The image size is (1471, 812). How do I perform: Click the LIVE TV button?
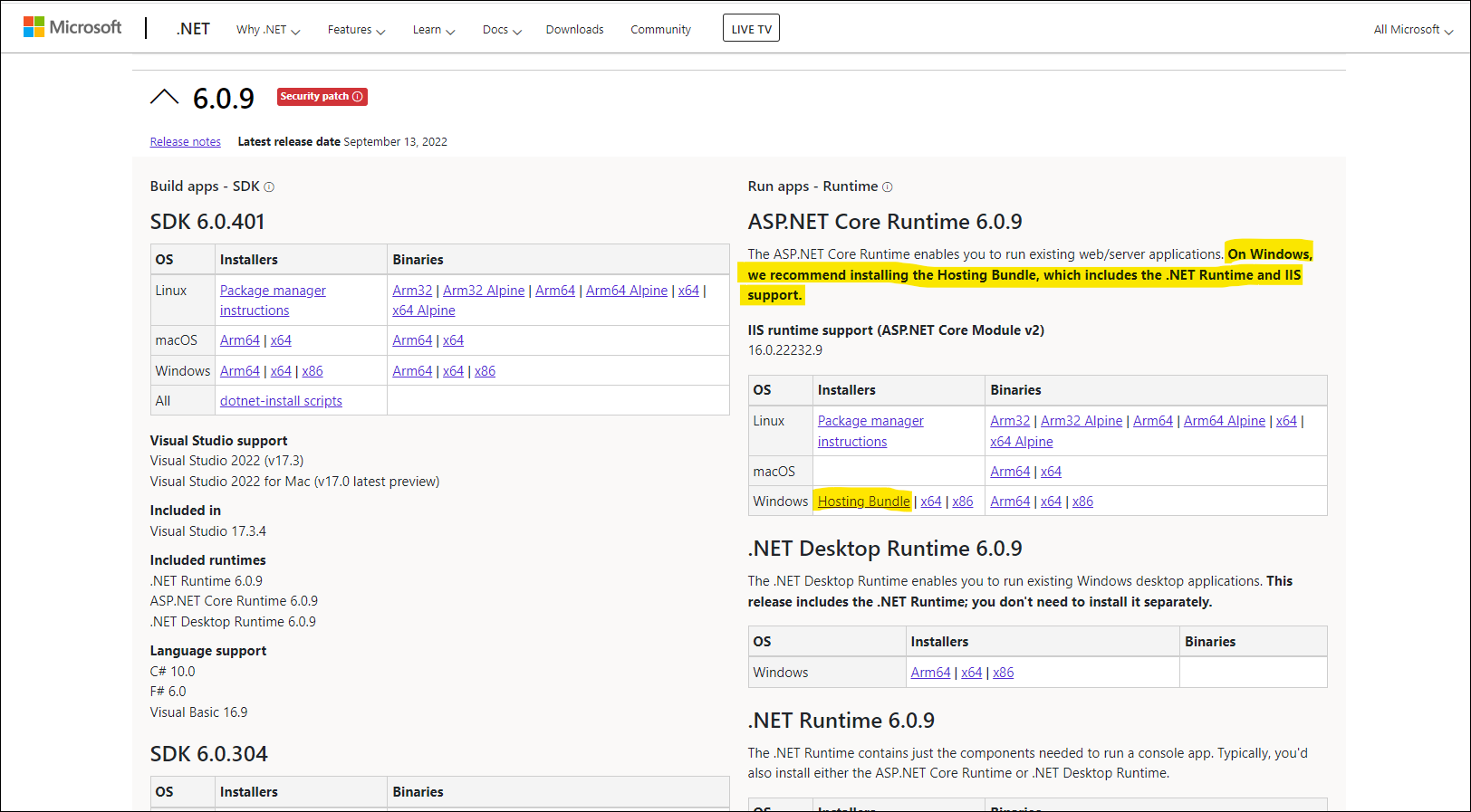coord(751,29)
